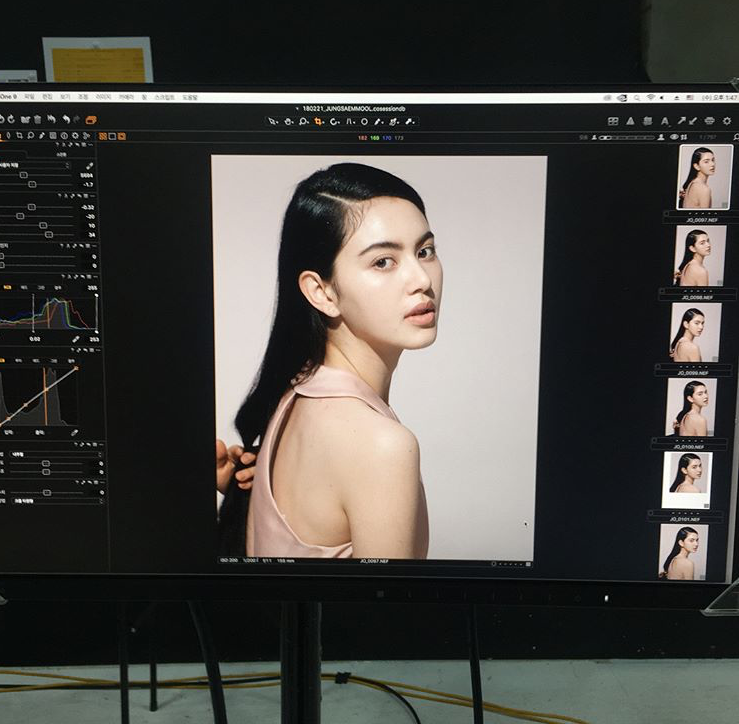Select the white balance picker tool
Screen dimensions: 739x724
click(379, 122)
